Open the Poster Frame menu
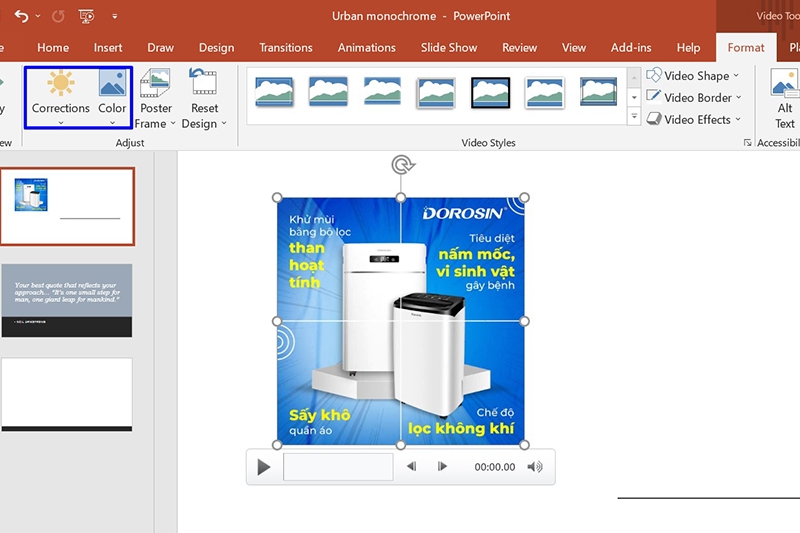The height and width of the screenshot is (533, 800). click(156, 98)
